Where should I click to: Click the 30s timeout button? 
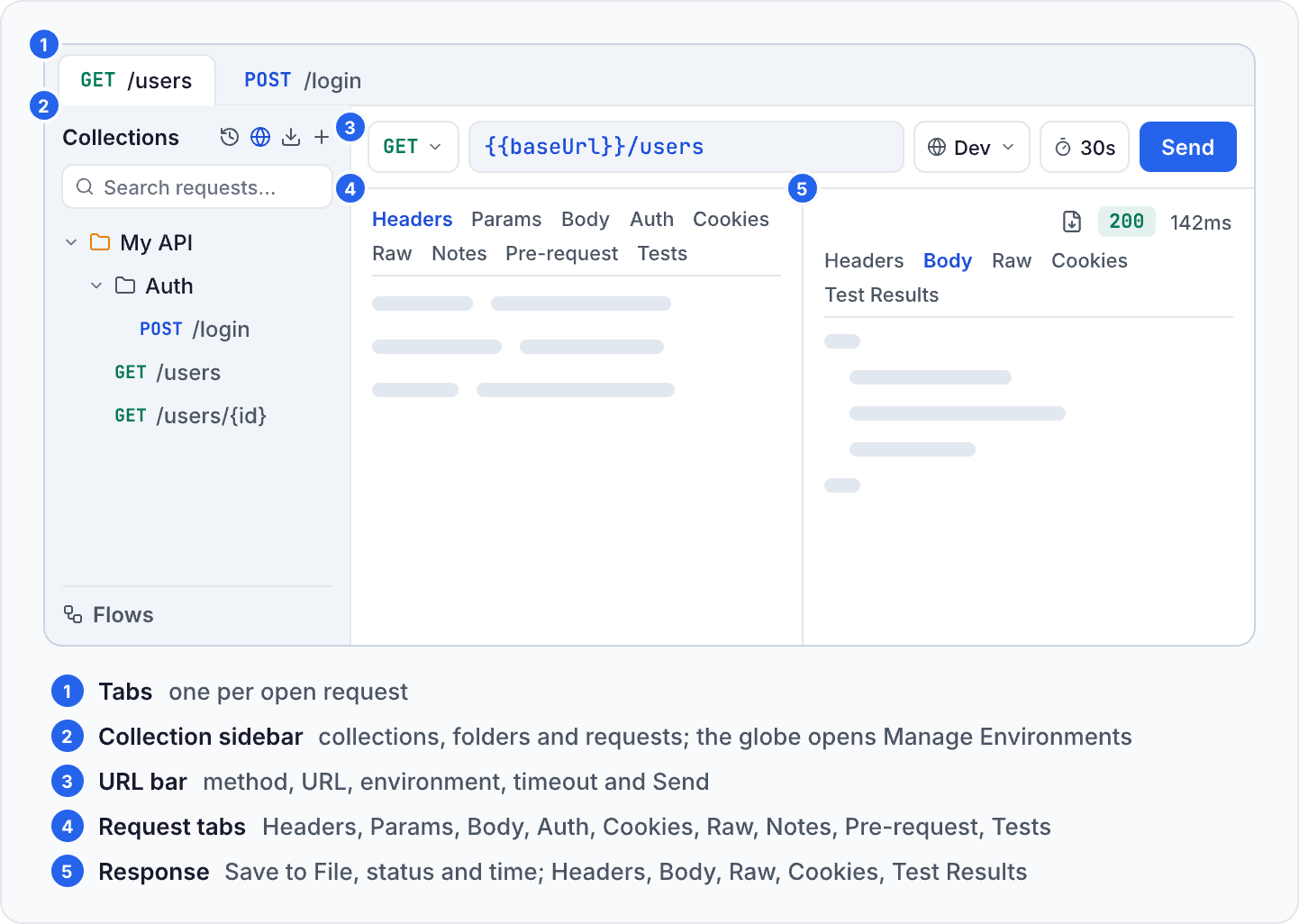[1085, 147]
